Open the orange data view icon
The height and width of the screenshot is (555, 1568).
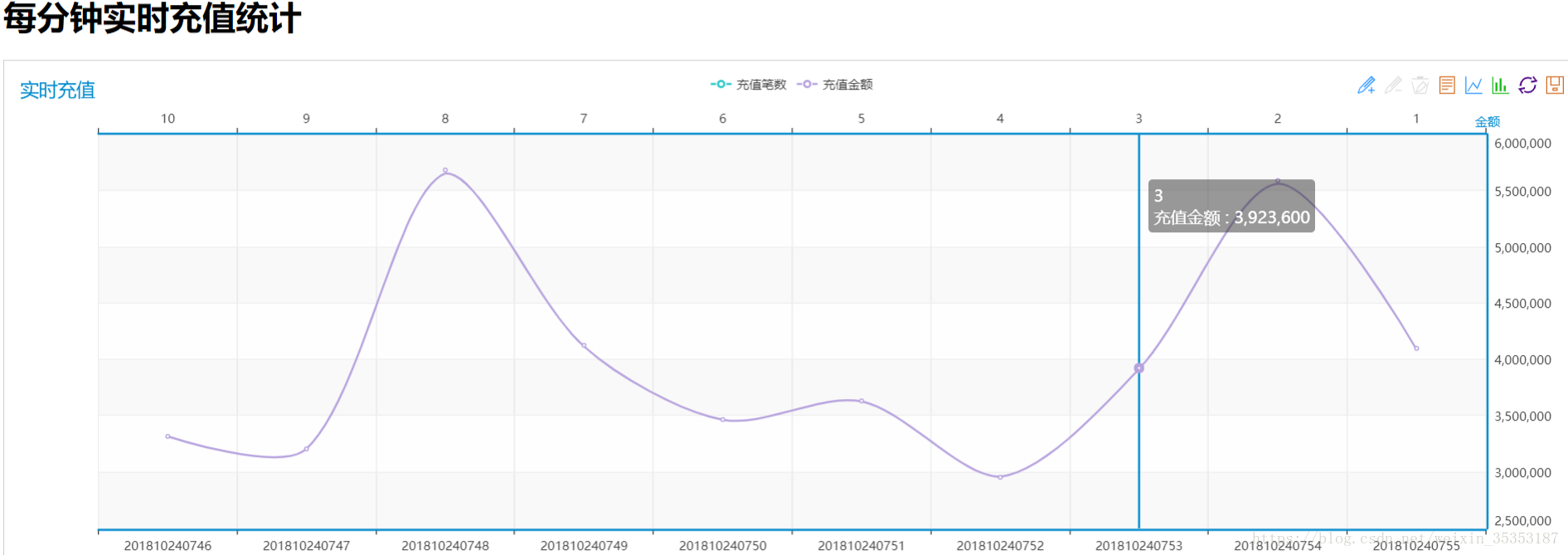(x=1447, y=85)
